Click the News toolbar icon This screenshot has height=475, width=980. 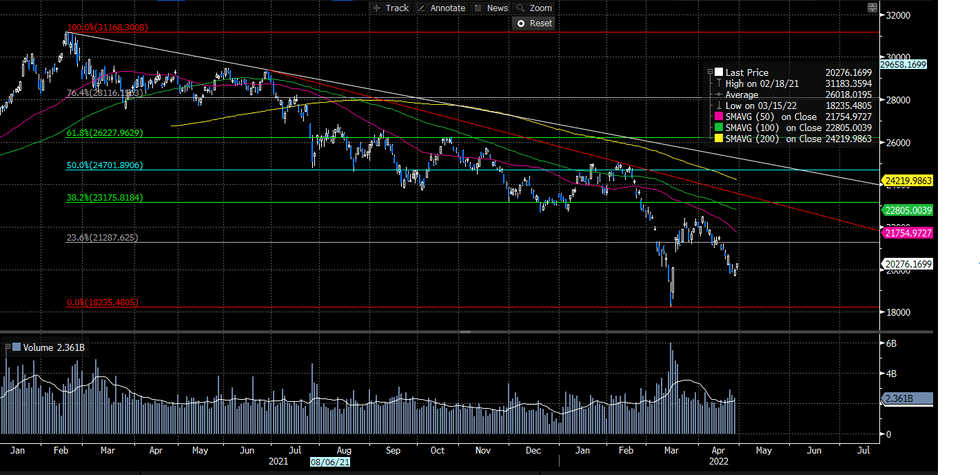click(x=491, y=7)
